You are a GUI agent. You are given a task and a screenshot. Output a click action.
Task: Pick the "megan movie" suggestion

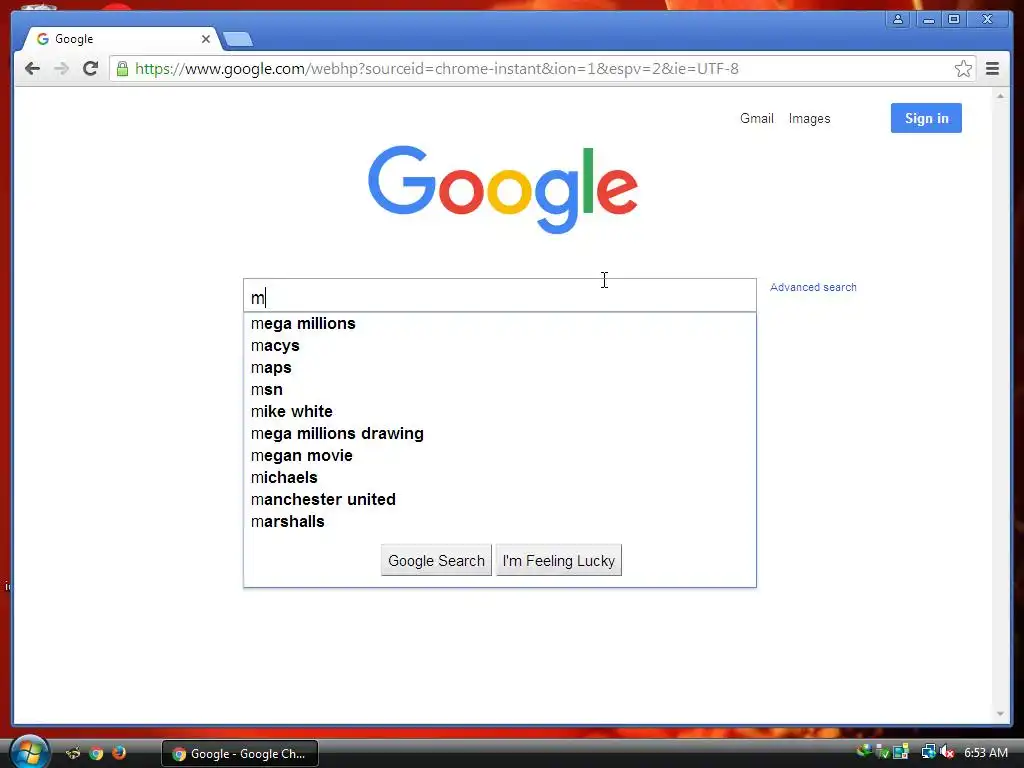[x=500, y=456]
